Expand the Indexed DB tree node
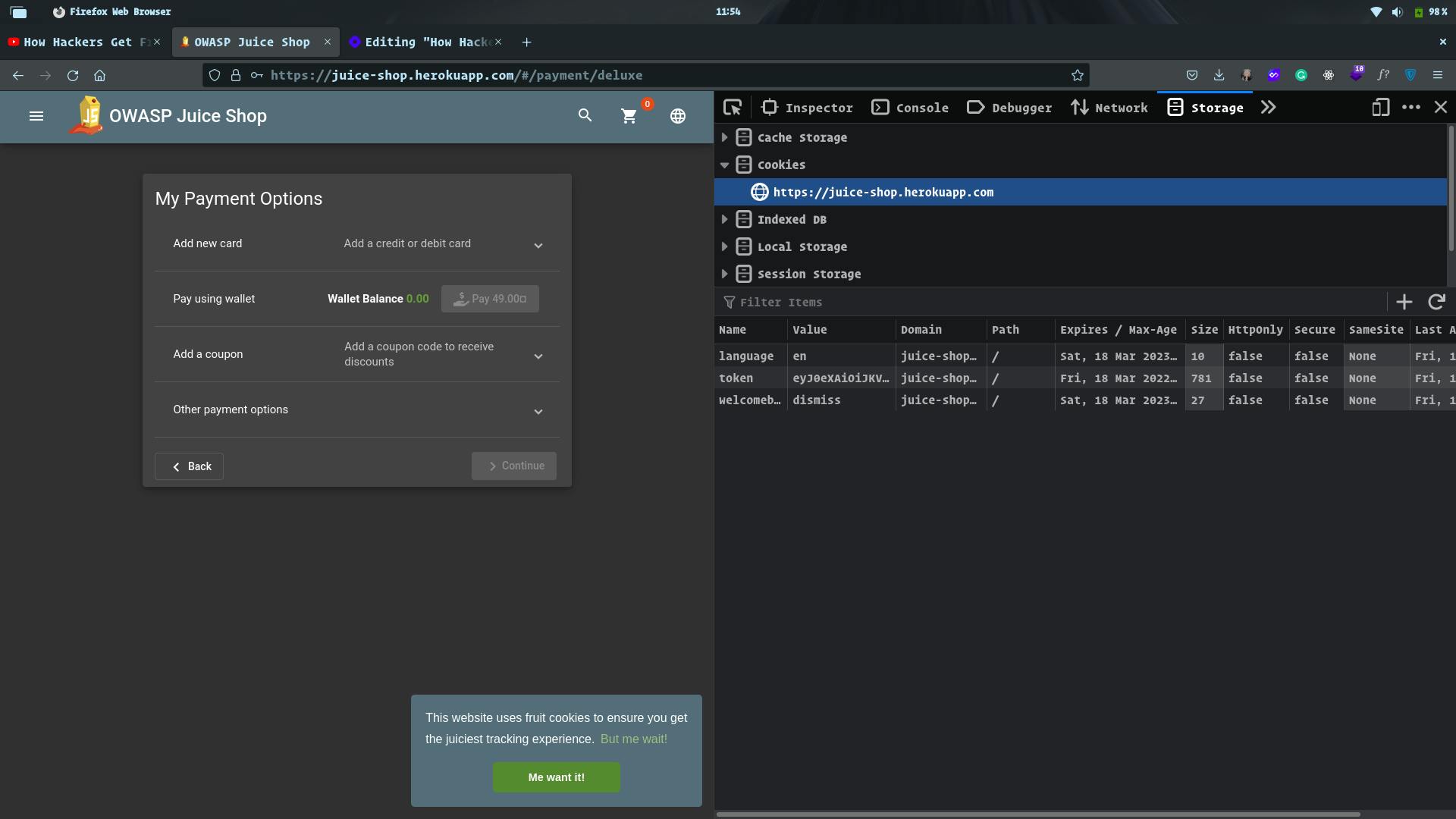The height and width of the screenshot is (819, 1456). coord(724,219)
